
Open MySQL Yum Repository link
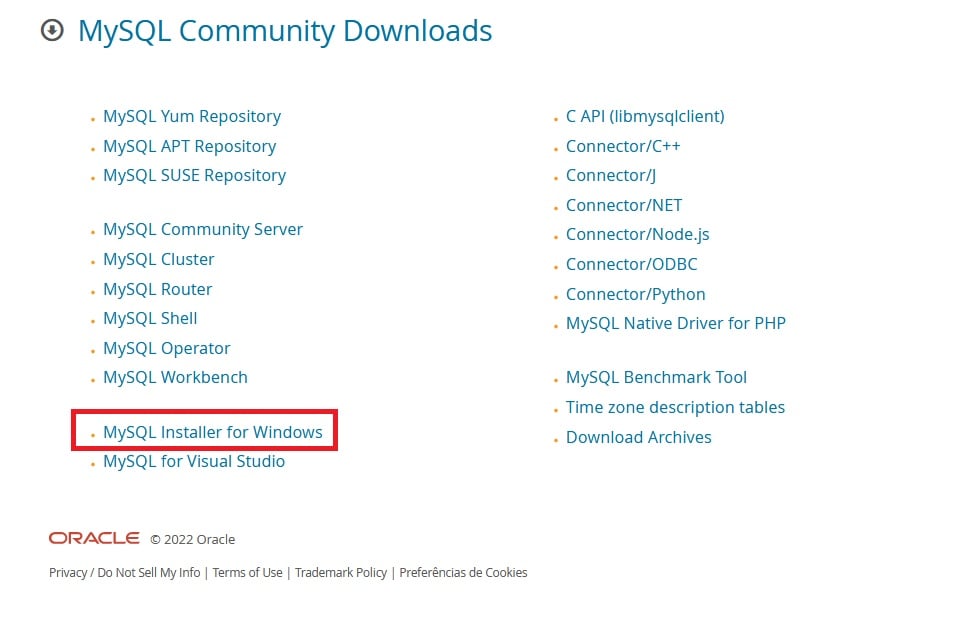192,117
